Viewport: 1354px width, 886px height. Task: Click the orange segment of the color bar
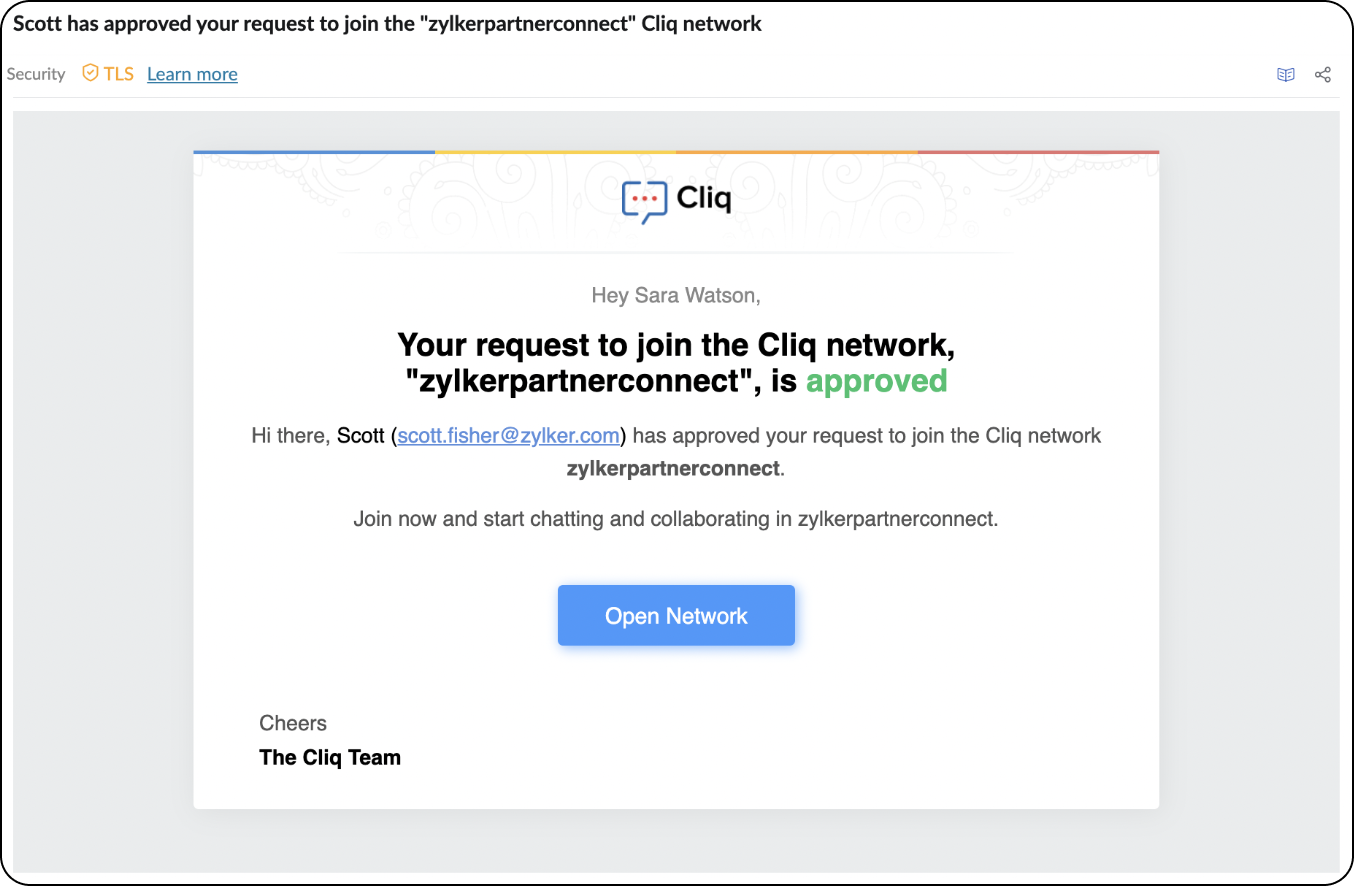point(797,152)
